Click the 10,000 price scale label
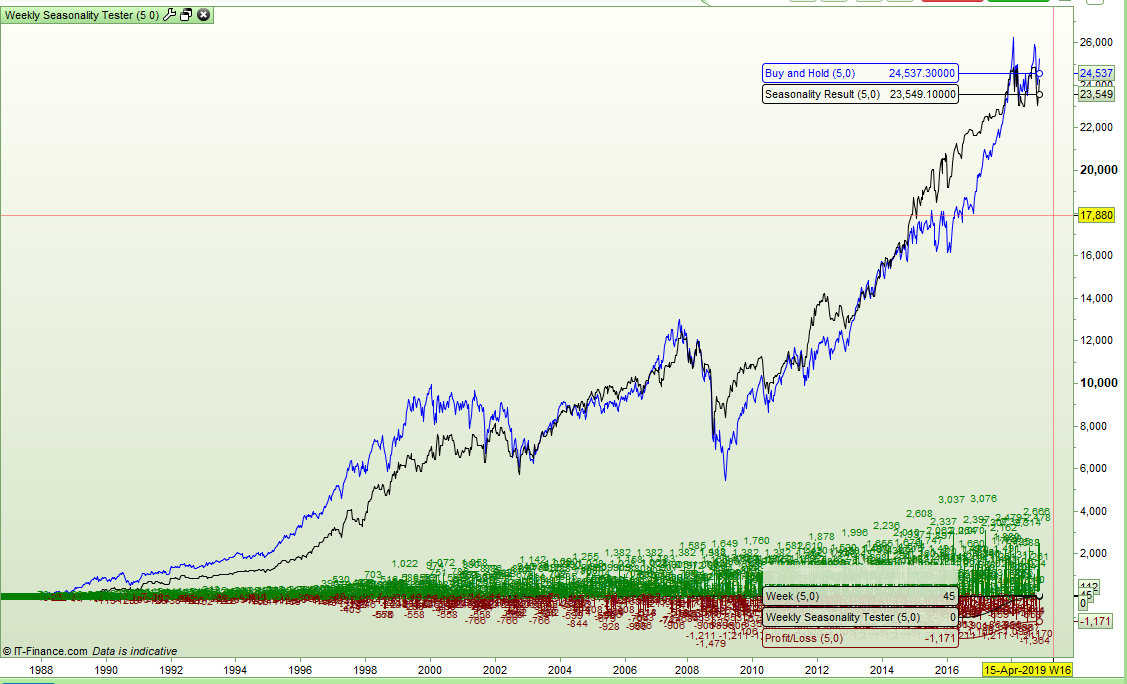 (1098, 383)
